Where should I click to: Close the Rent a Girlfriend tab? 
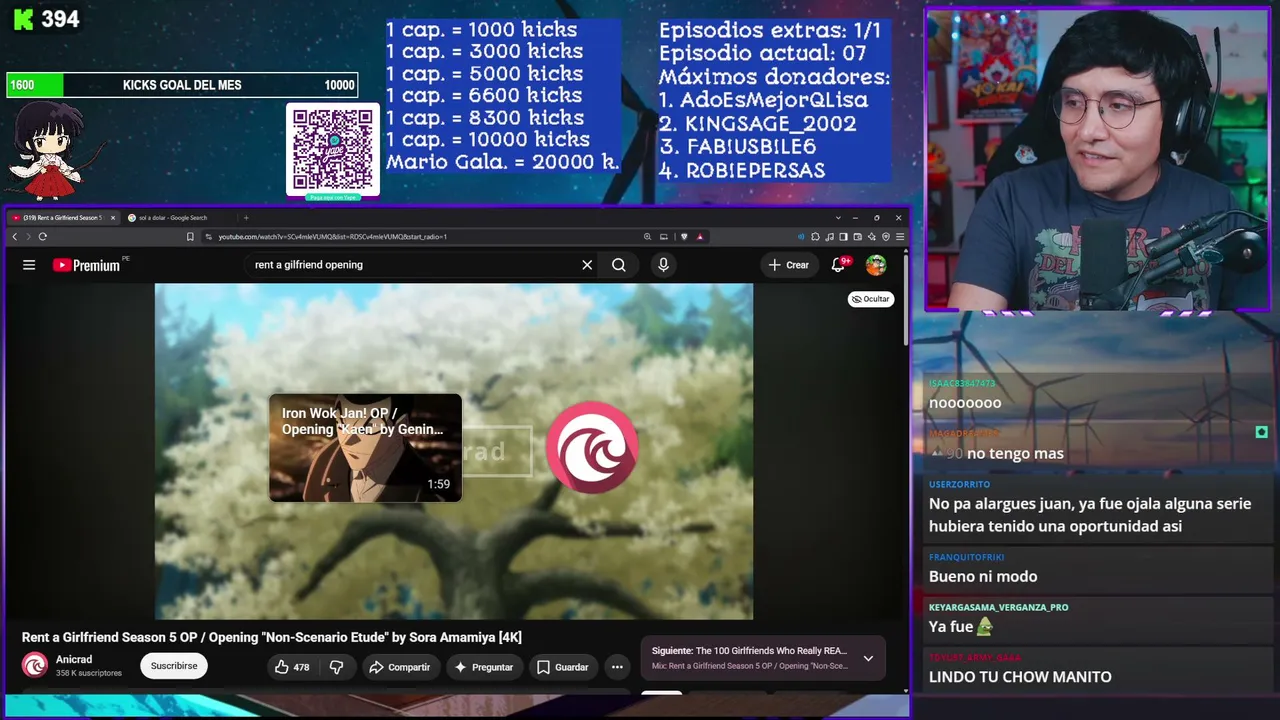coord(113,218)
